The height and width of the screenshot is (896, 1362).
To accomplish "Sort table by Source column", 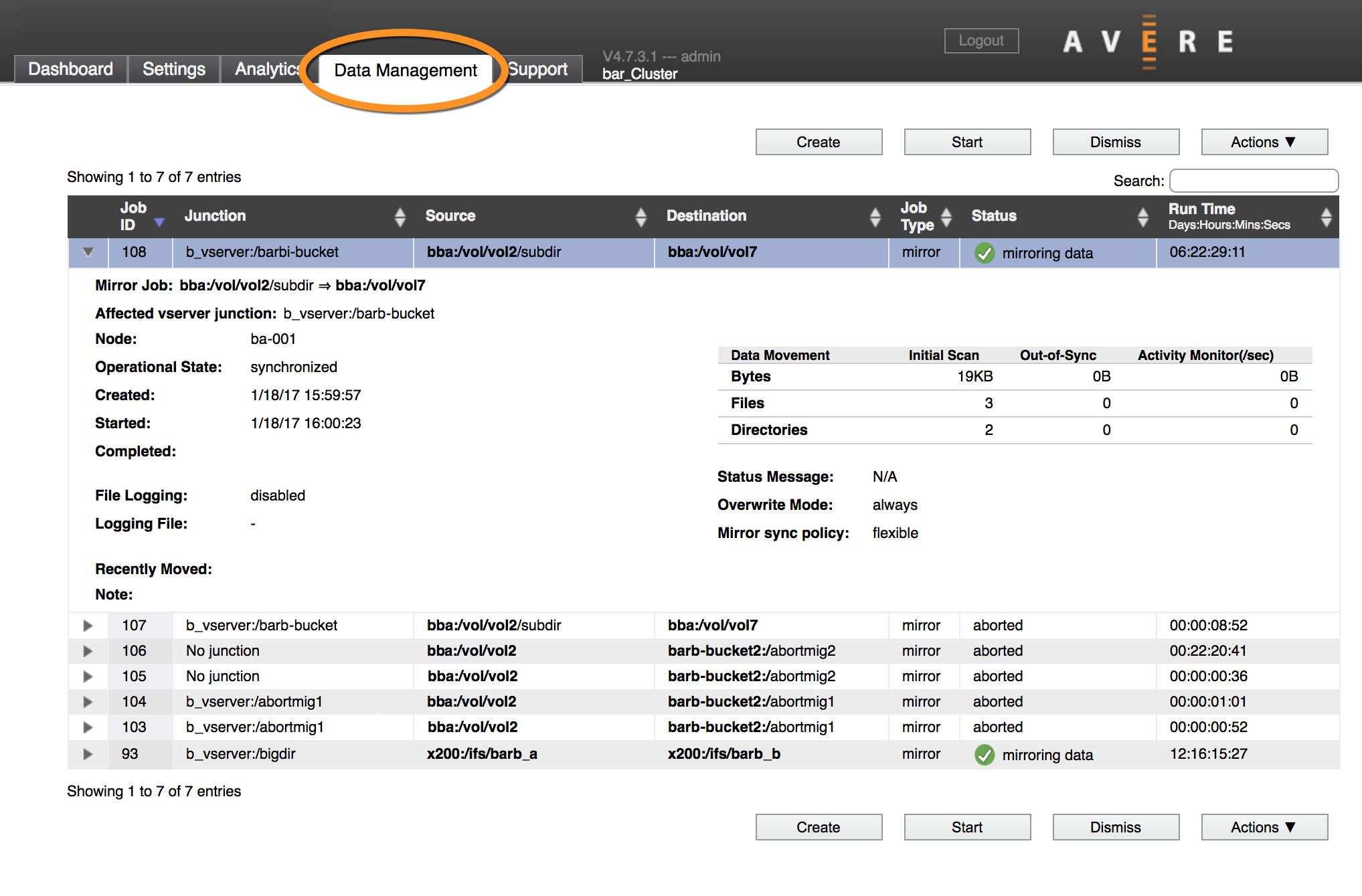I will [641, 217].
